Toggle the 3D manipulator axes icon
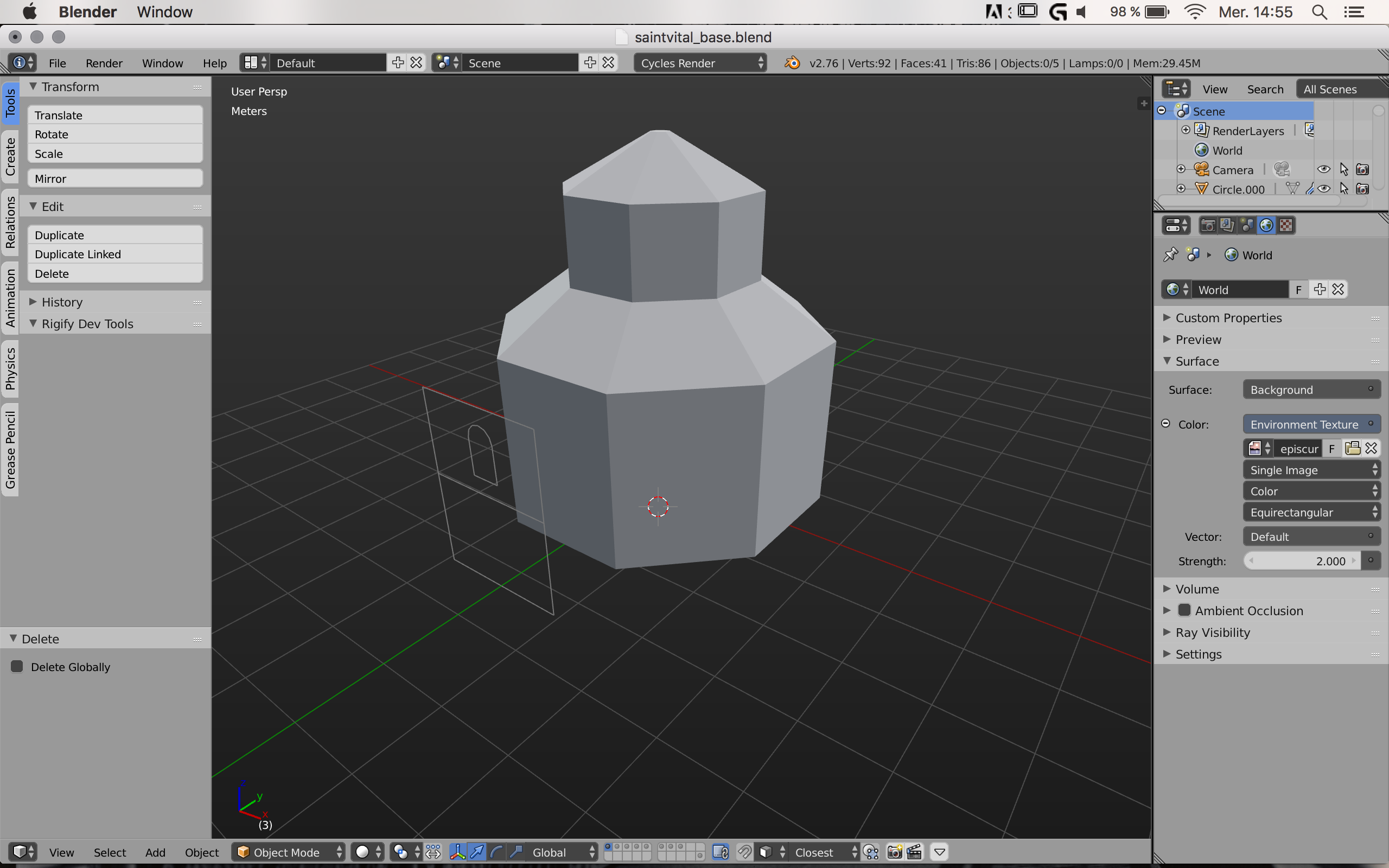The height and width of the screenshot is (868, 1389). [x=457, y=852]
